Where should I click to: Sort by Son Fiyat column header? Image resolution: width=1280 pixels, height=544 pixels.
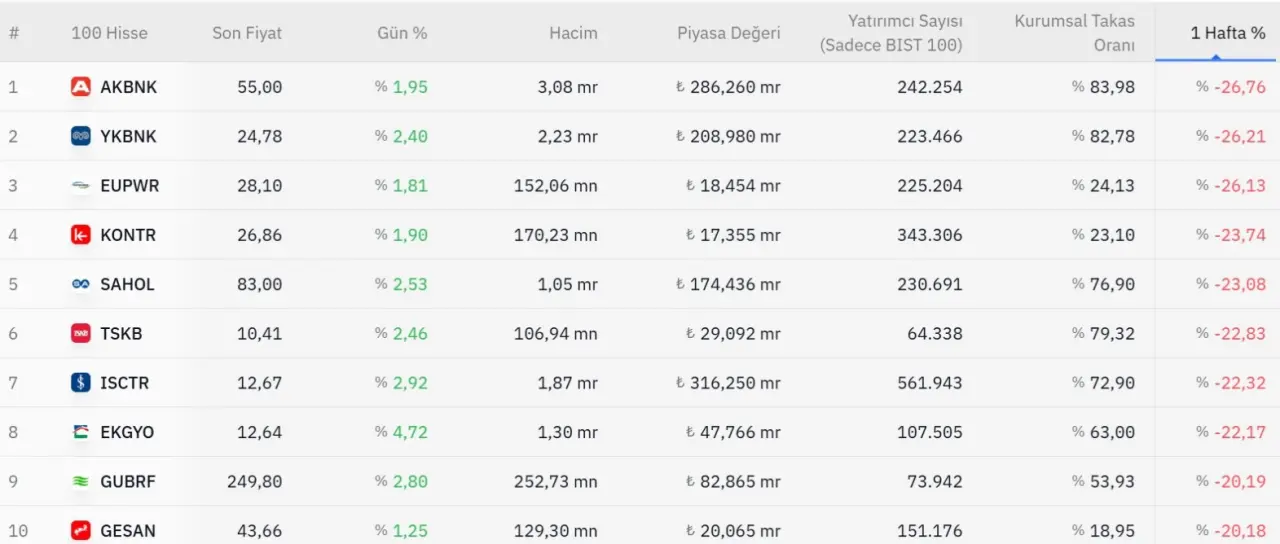(x=247, y=33)
